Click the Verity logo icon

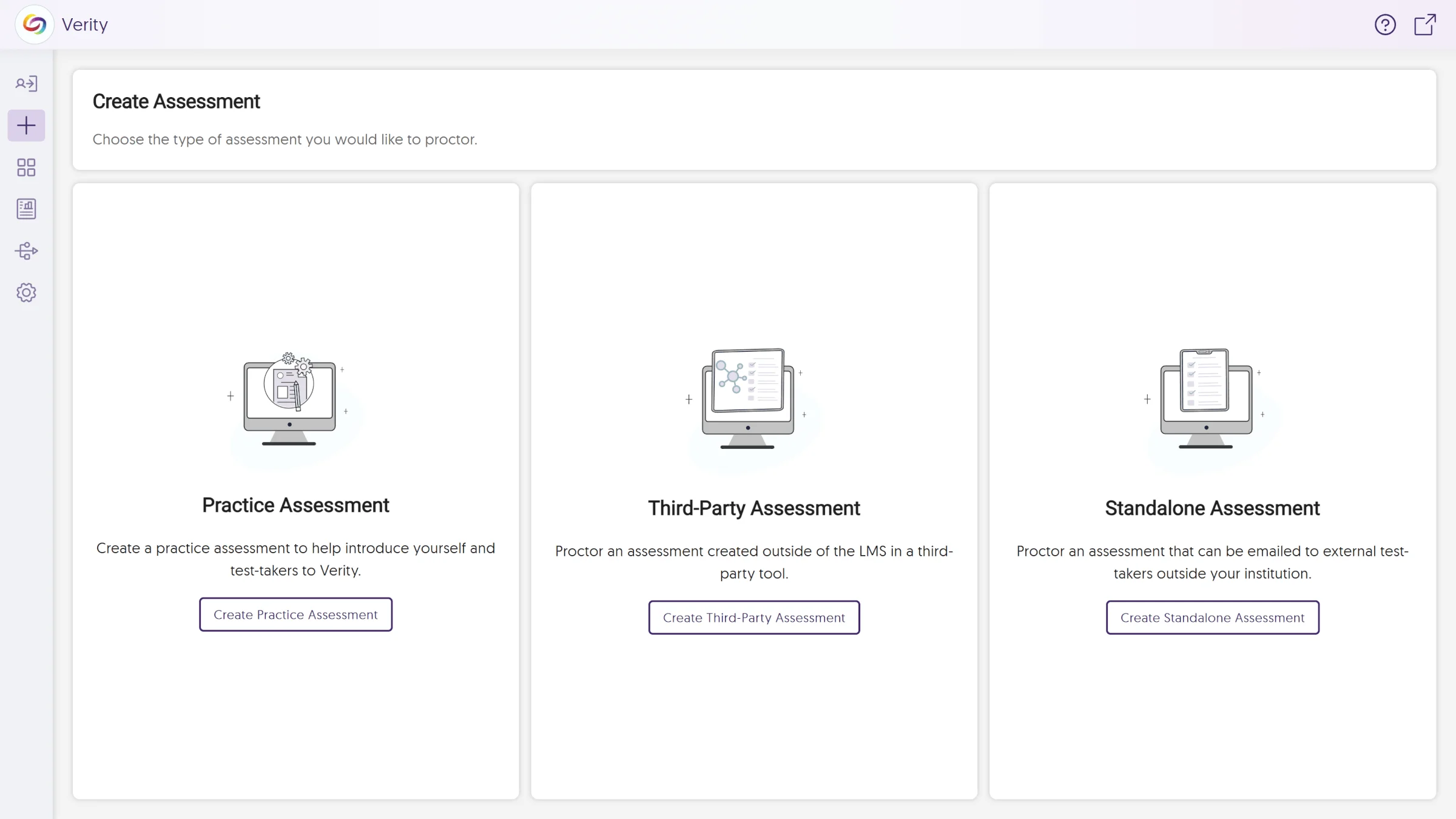(x=35, y=24)
